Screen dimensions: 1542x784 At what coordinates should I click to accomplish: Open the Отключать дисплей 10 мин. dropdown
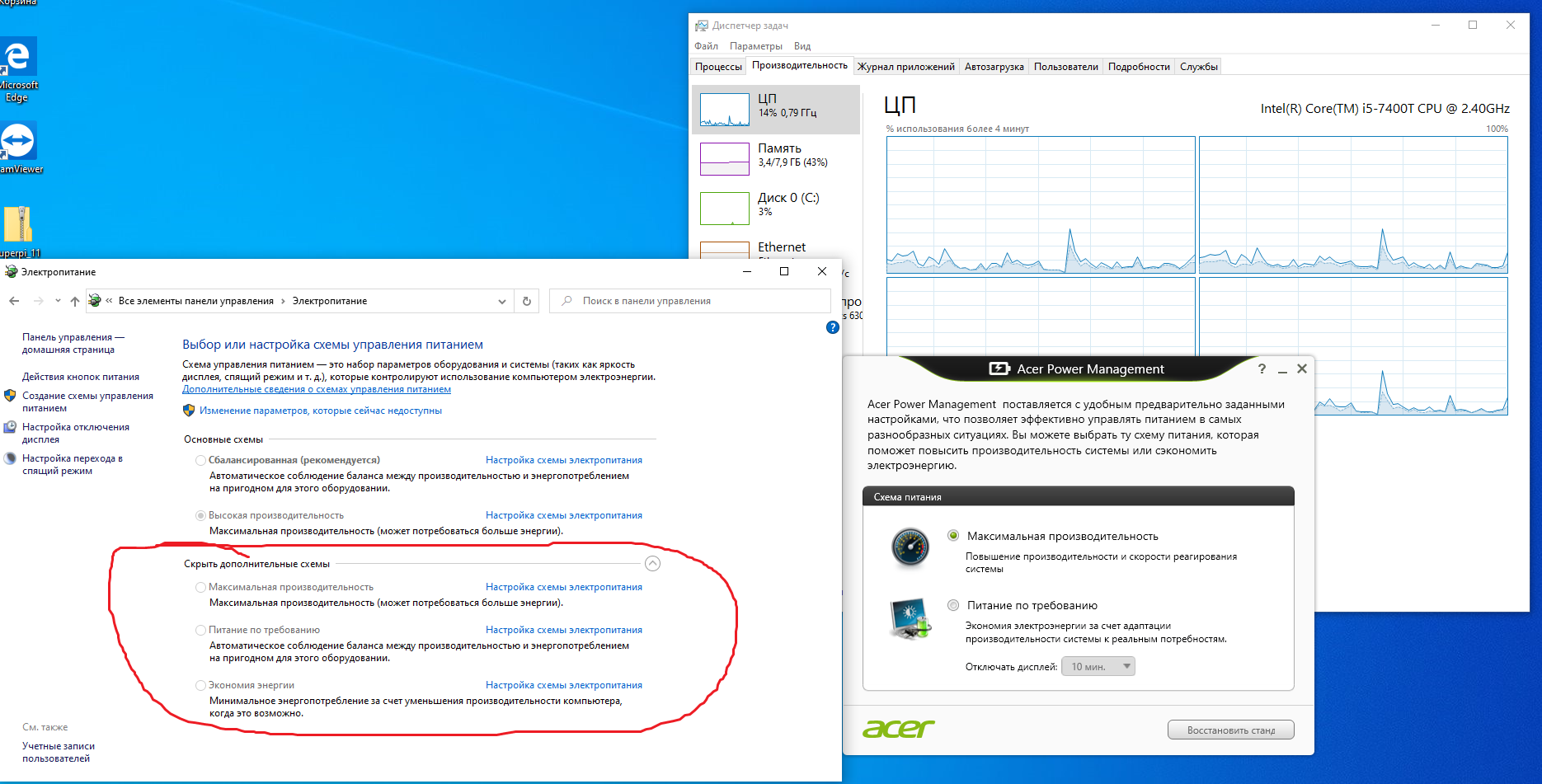click(1098, 666)
